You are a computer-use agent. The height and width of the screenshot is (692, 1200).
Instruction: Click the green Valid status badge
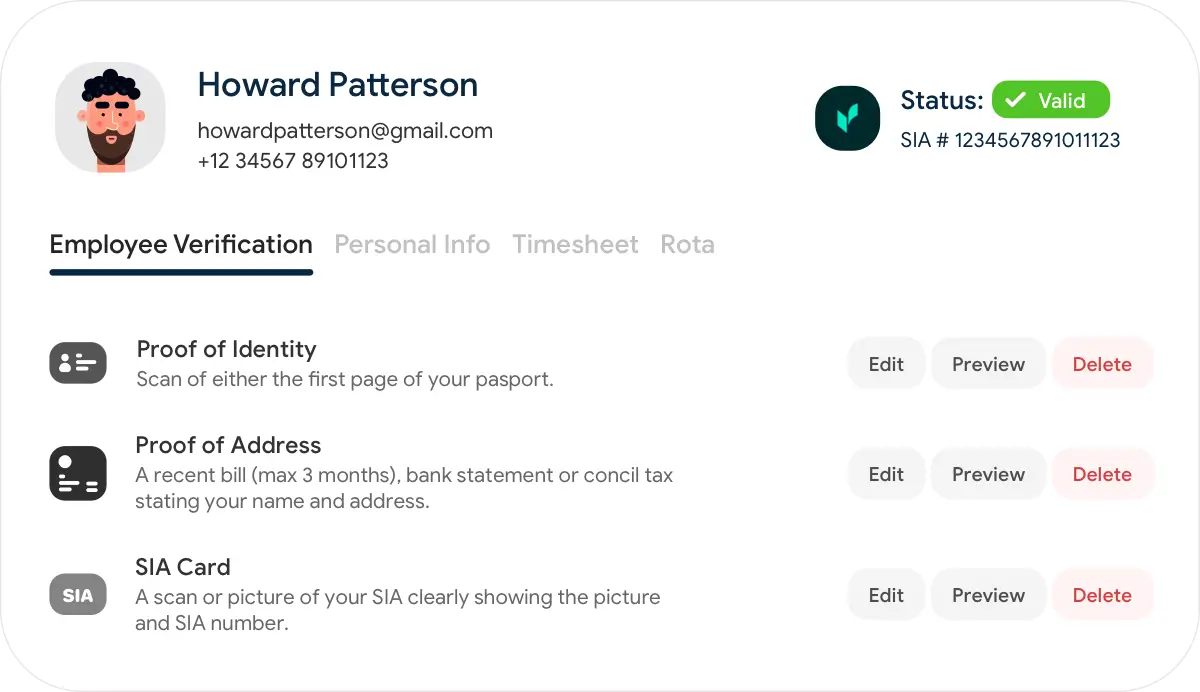click(x=1050, y=100)
